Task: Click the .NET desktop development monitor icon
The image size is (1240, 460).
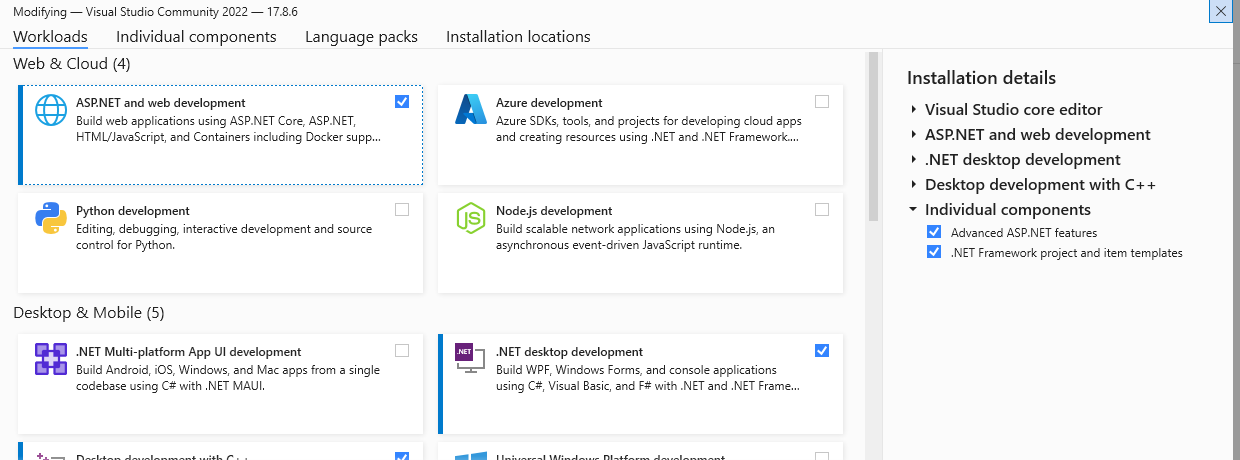Action: click(x=469, y=358)
